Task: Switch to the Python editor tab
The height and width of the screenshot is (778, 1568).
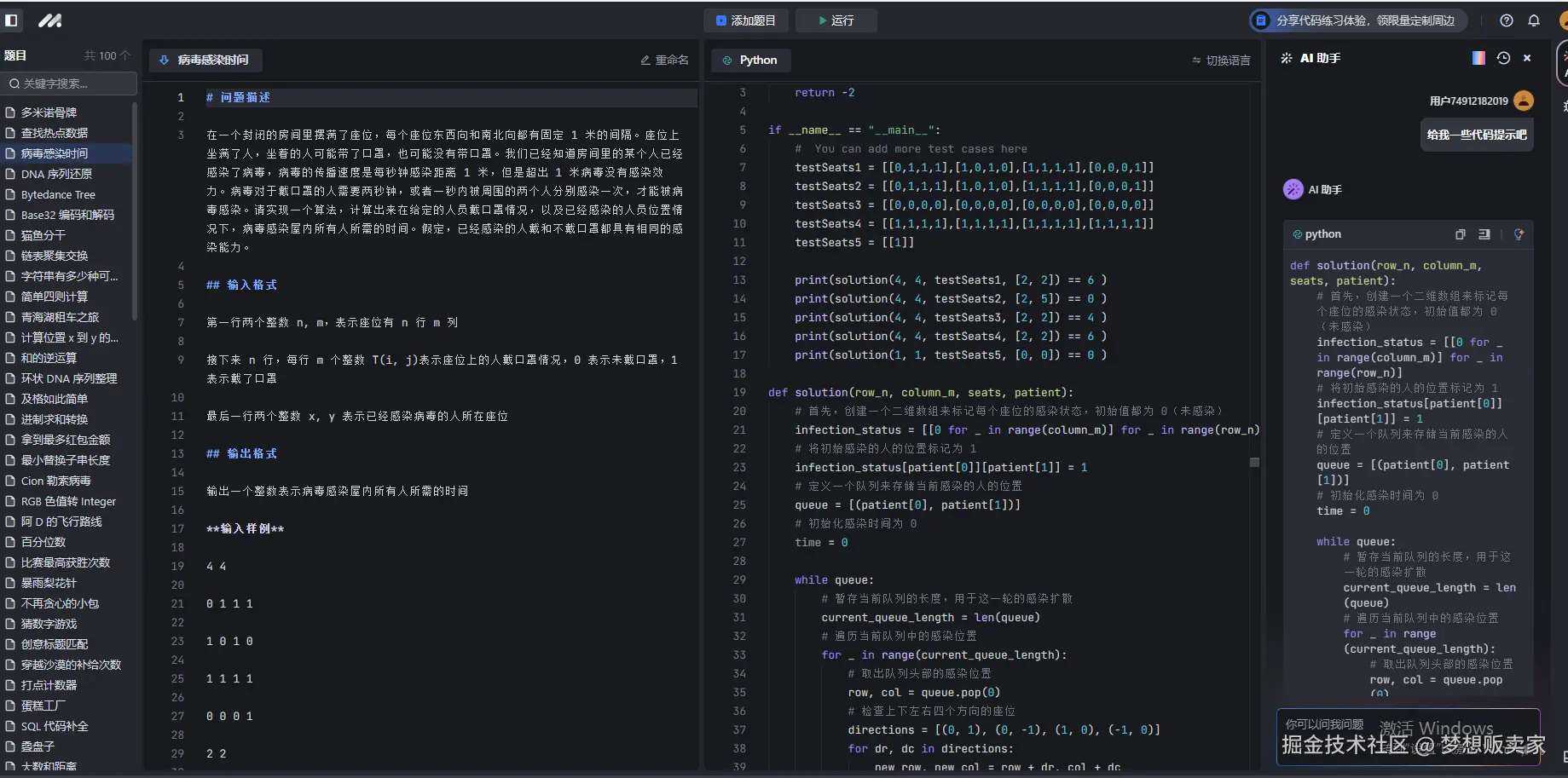Action: (x=749, y=60)
